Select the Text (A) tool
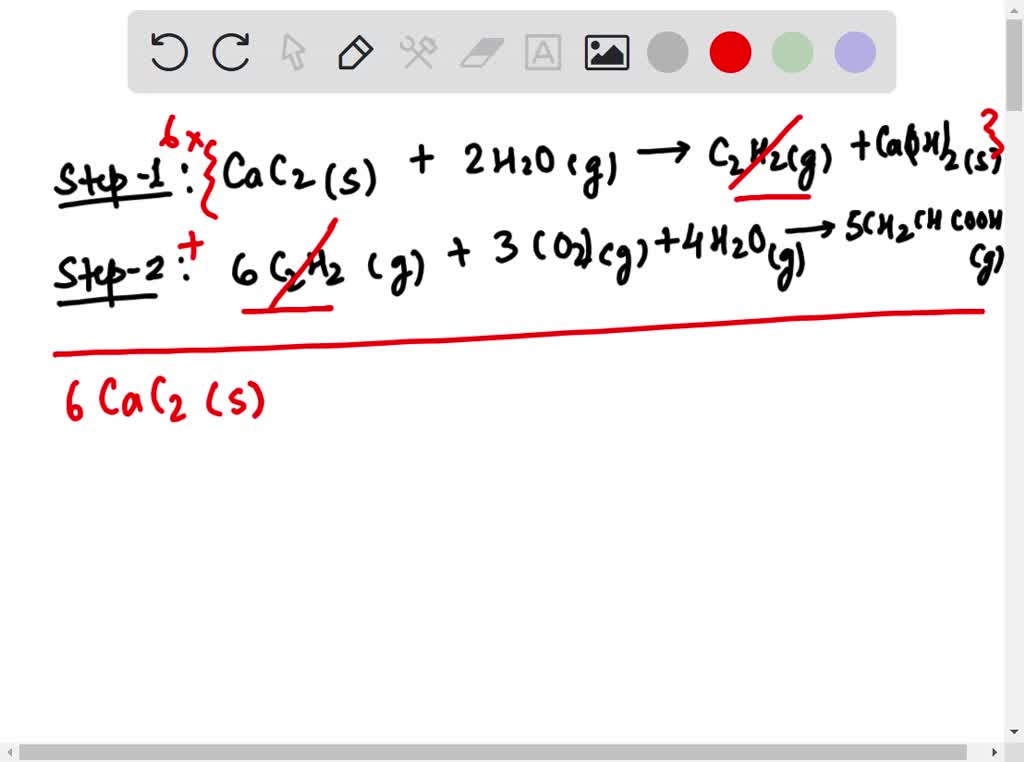This screenshot has width=1024, height=762. tap(543, 53)
